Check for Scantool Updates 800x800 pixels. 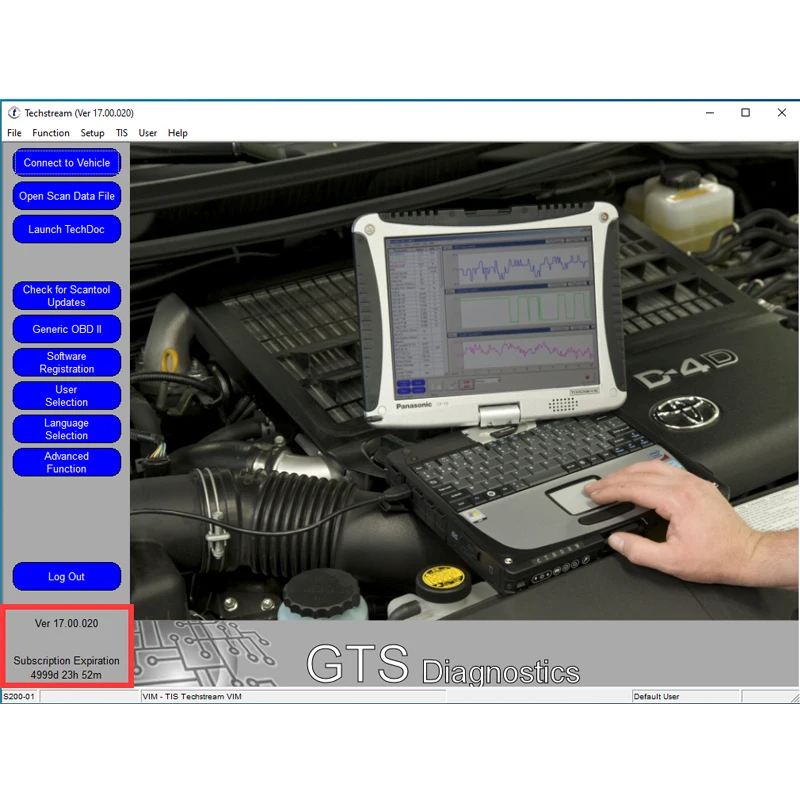pos(67,296)
